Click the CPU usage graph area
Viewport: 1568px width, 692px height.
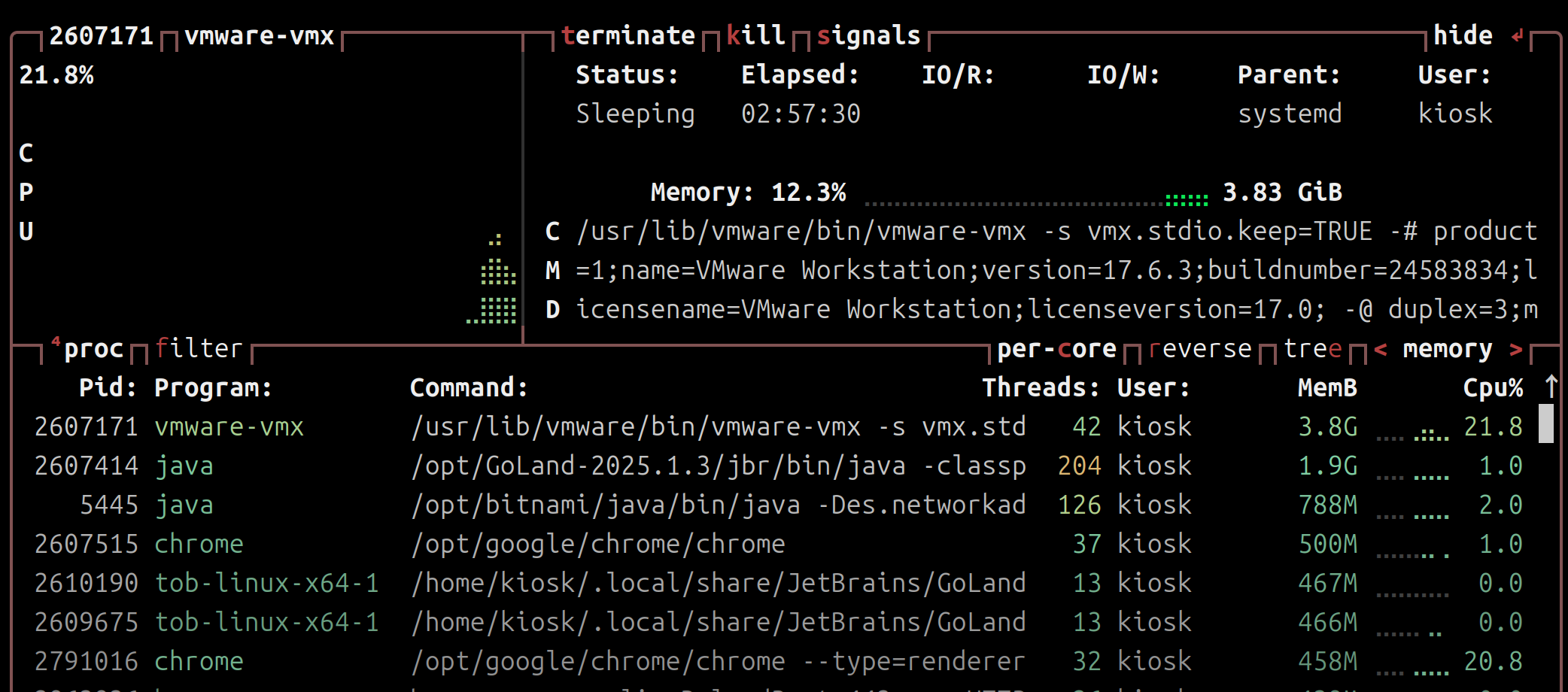click(263, 226)
